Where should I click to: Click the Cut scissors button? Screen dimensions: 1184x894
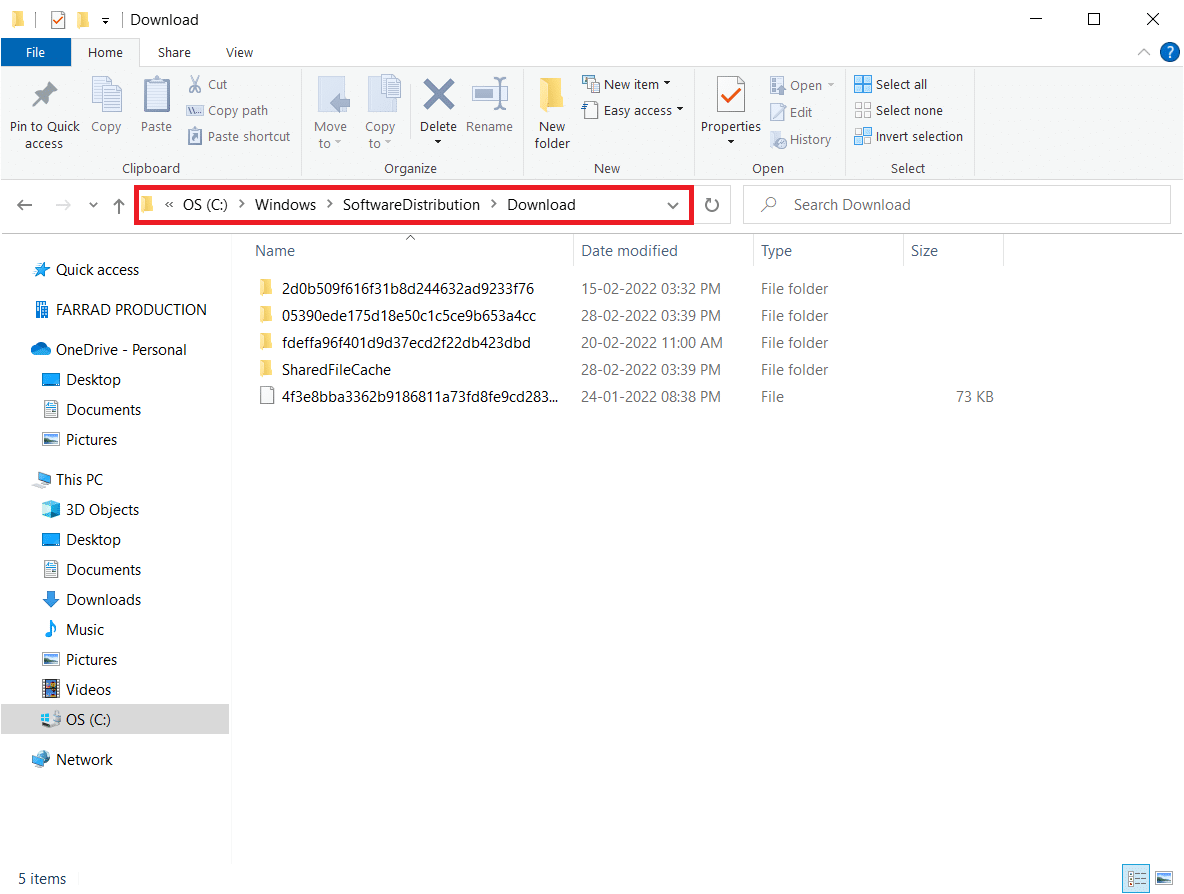coord(208,85)
